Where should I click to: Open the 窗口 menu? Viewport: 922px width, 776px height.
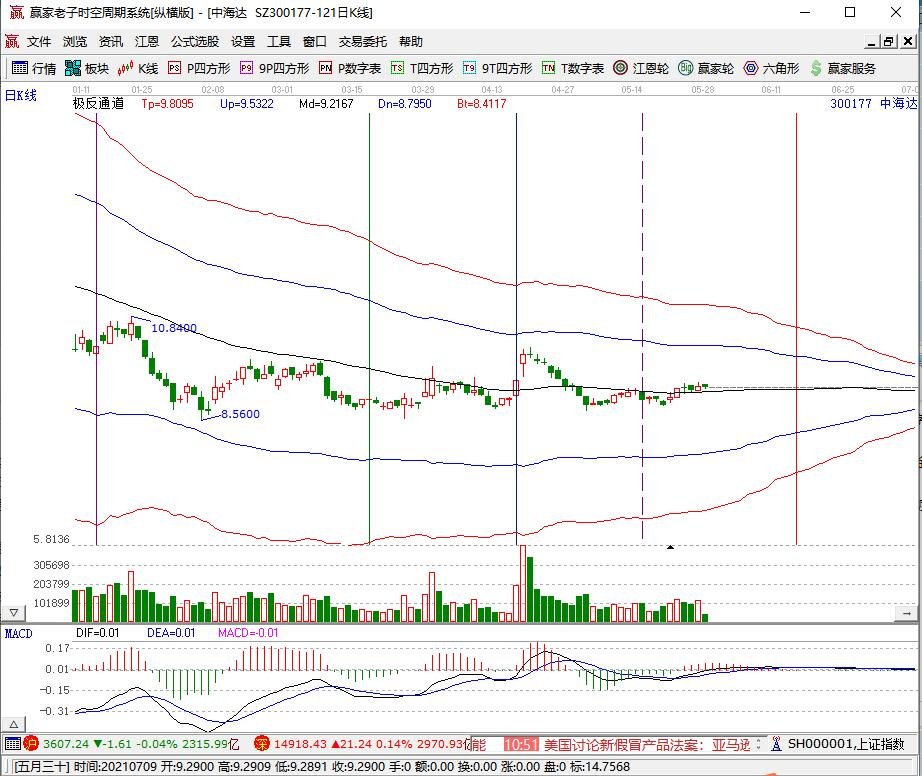click(315, 41)
